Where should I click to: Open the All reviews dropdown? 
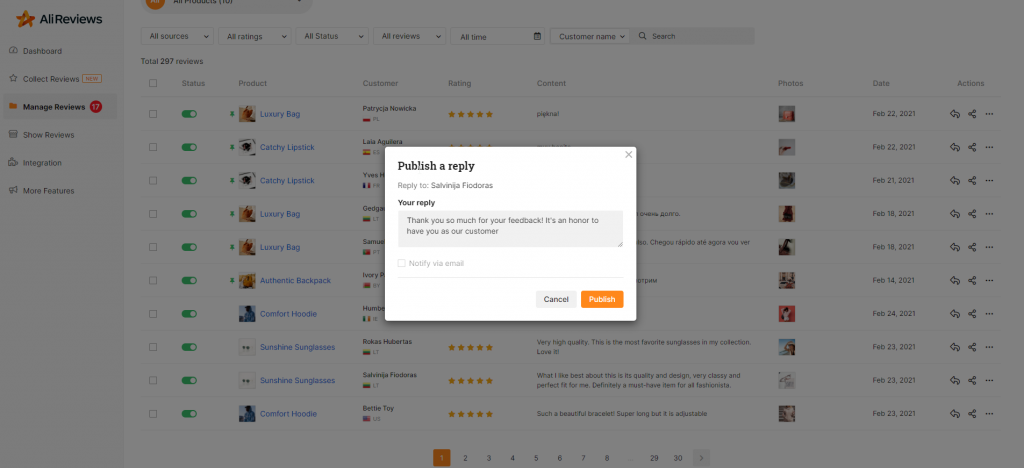[409, 36]
